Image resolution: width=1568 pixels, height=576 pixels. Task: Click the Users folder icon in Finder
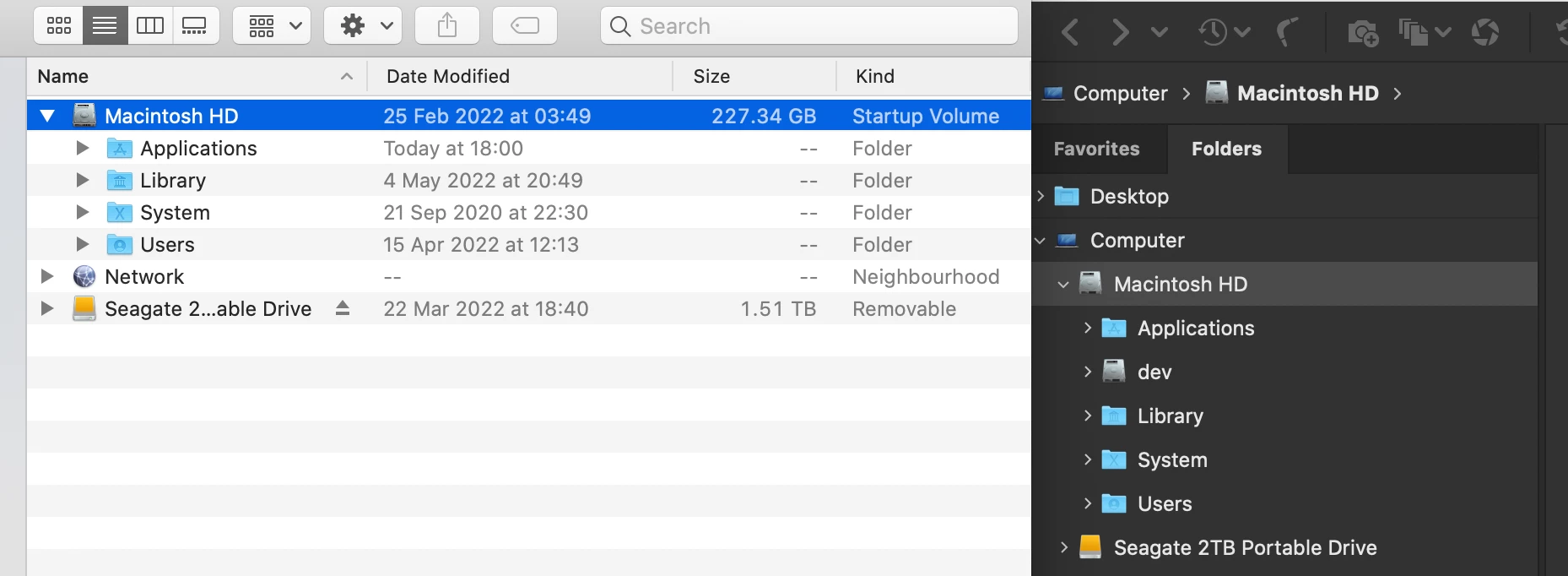(x=120, y=245)
